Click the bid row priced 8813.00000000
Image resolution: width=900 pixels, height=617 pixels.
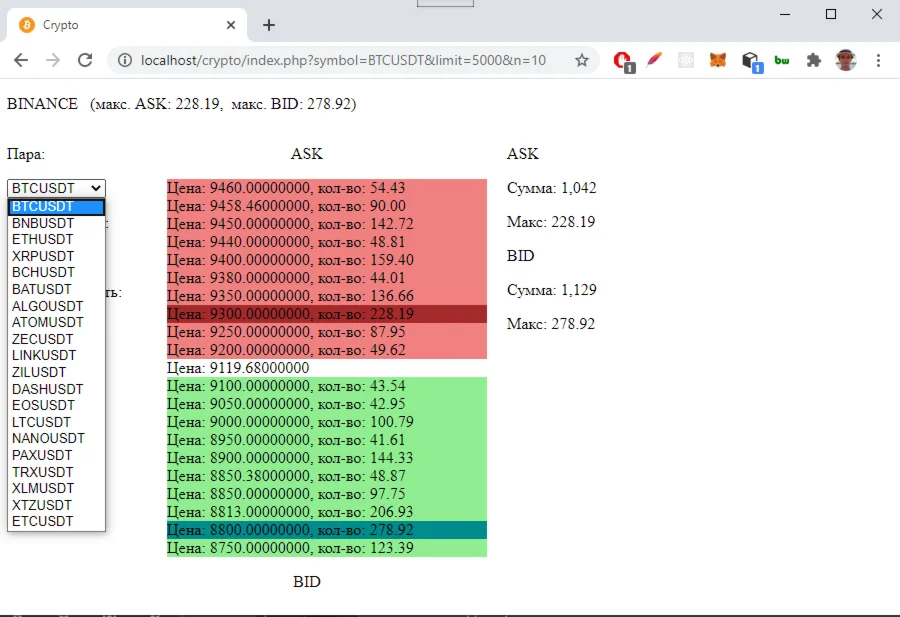pyautogui.click(x=327, y=512)
